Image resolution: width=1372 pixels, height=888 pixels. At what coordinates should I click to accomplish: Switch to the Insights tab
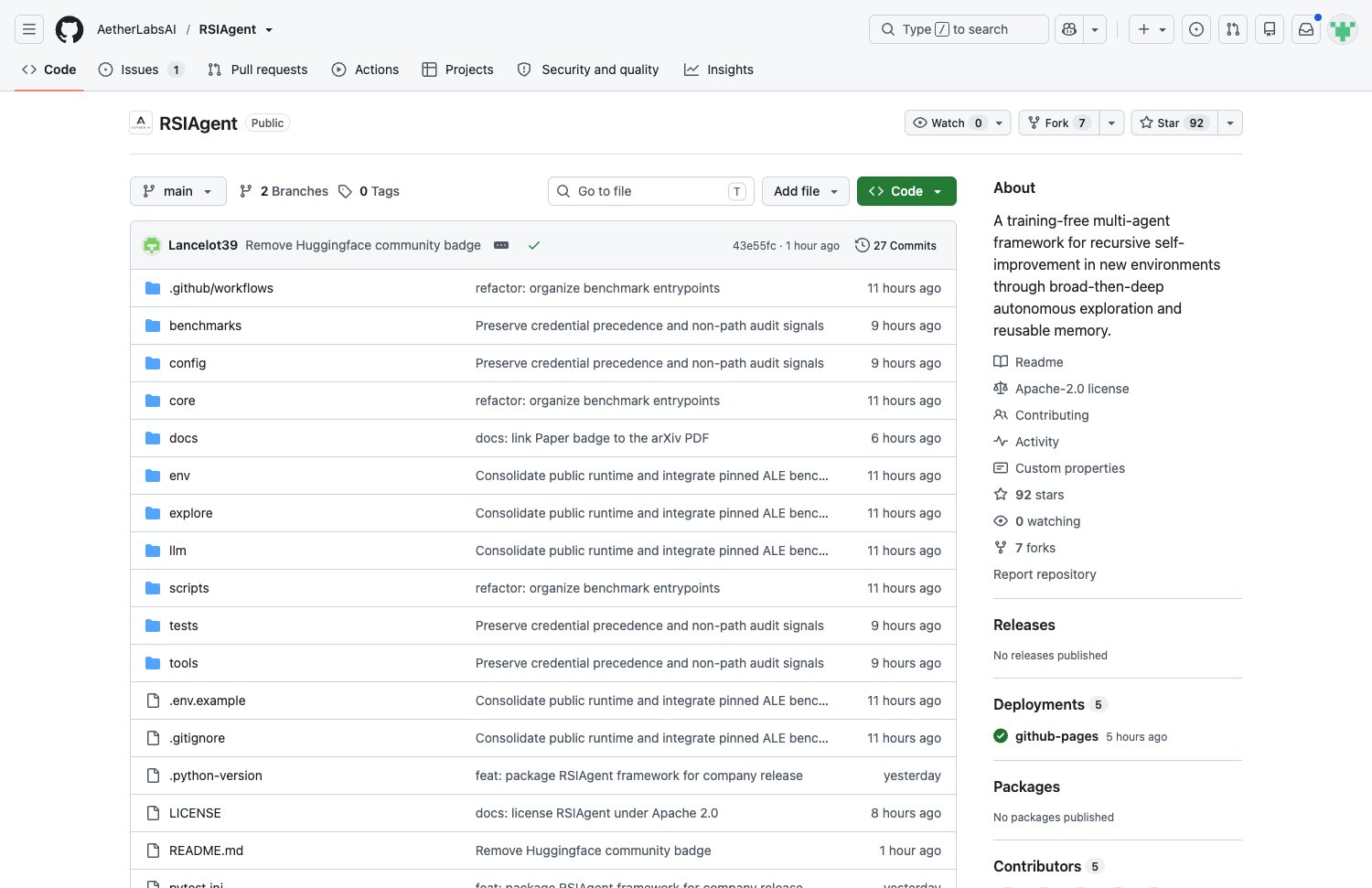pos(719,70)
